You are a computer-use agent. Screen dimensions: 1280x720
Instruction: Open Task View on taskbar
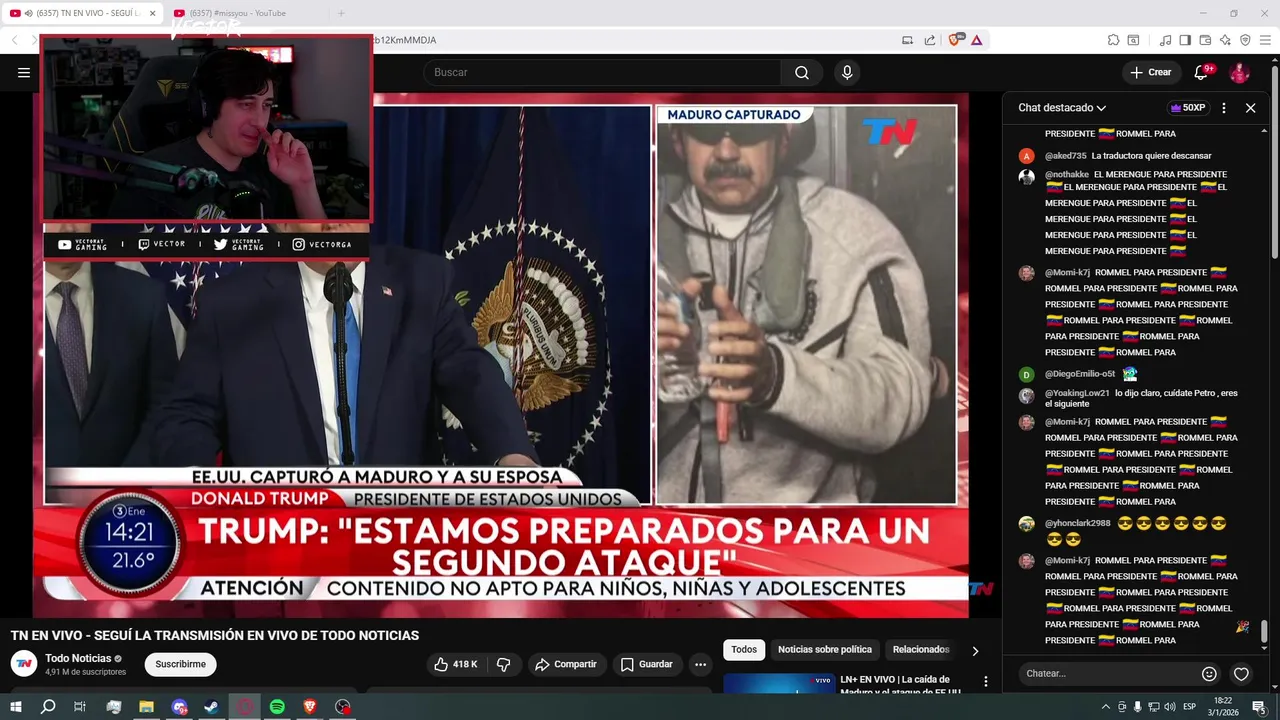click(x=80, y=707)
